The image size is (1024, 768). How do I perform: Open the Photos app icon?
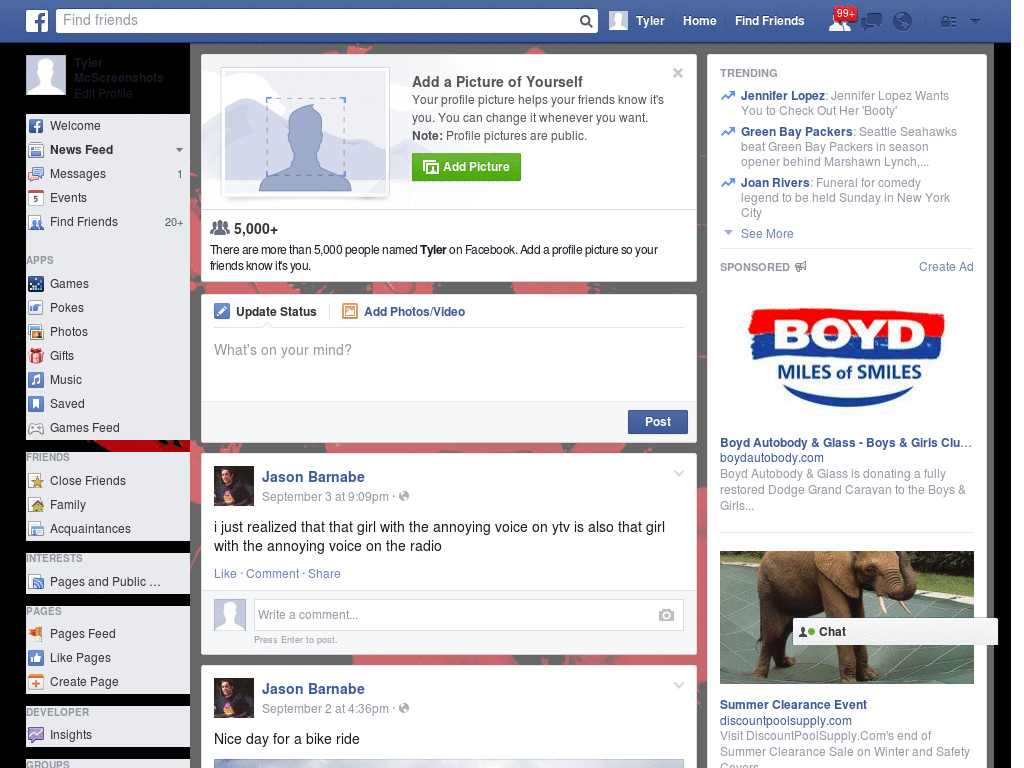point(36,332)
